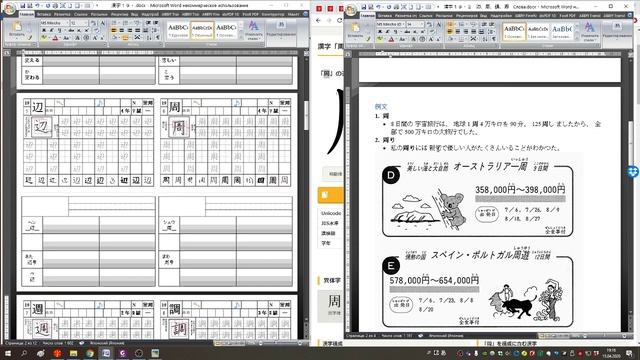
Task: Paste from clipboard in the right Word window
Action: tap(355, 30)
